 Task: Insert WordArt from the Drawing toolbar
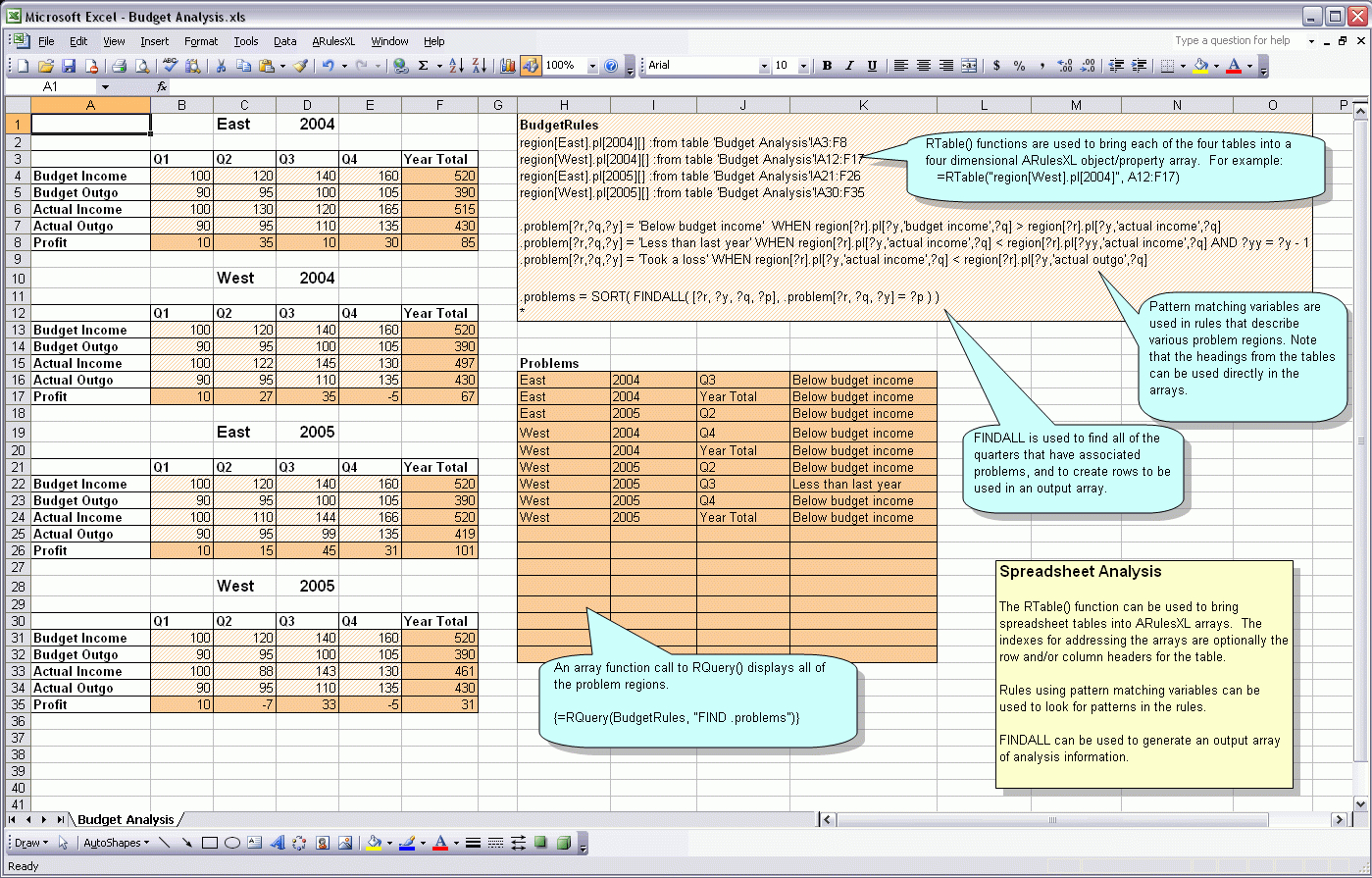click(x=278, y=842)
